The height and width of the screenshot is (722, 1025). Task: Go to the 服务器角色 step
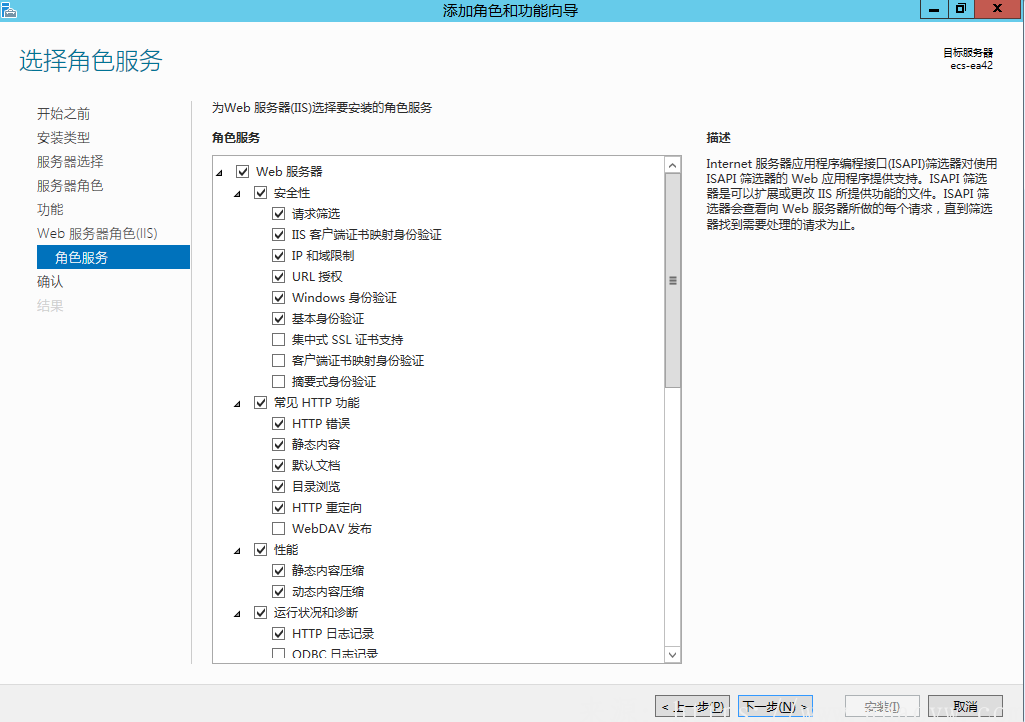click(70, 186)
